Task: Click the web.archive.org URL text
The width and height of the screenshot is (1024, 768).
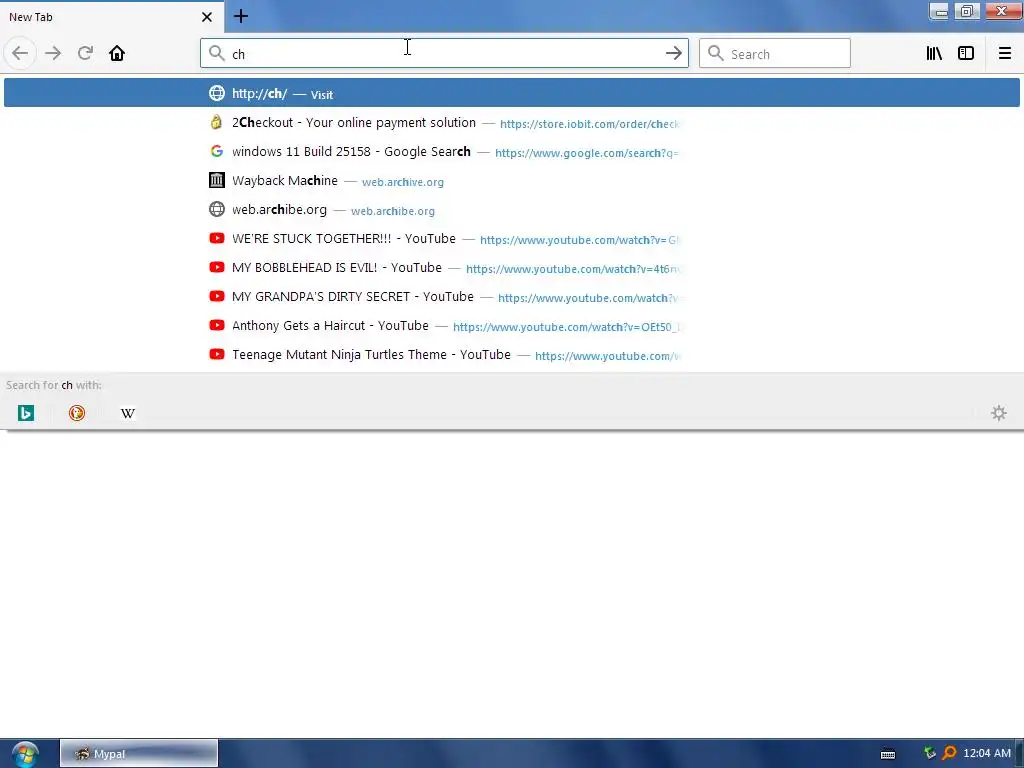Action: (x=403, y=182)
